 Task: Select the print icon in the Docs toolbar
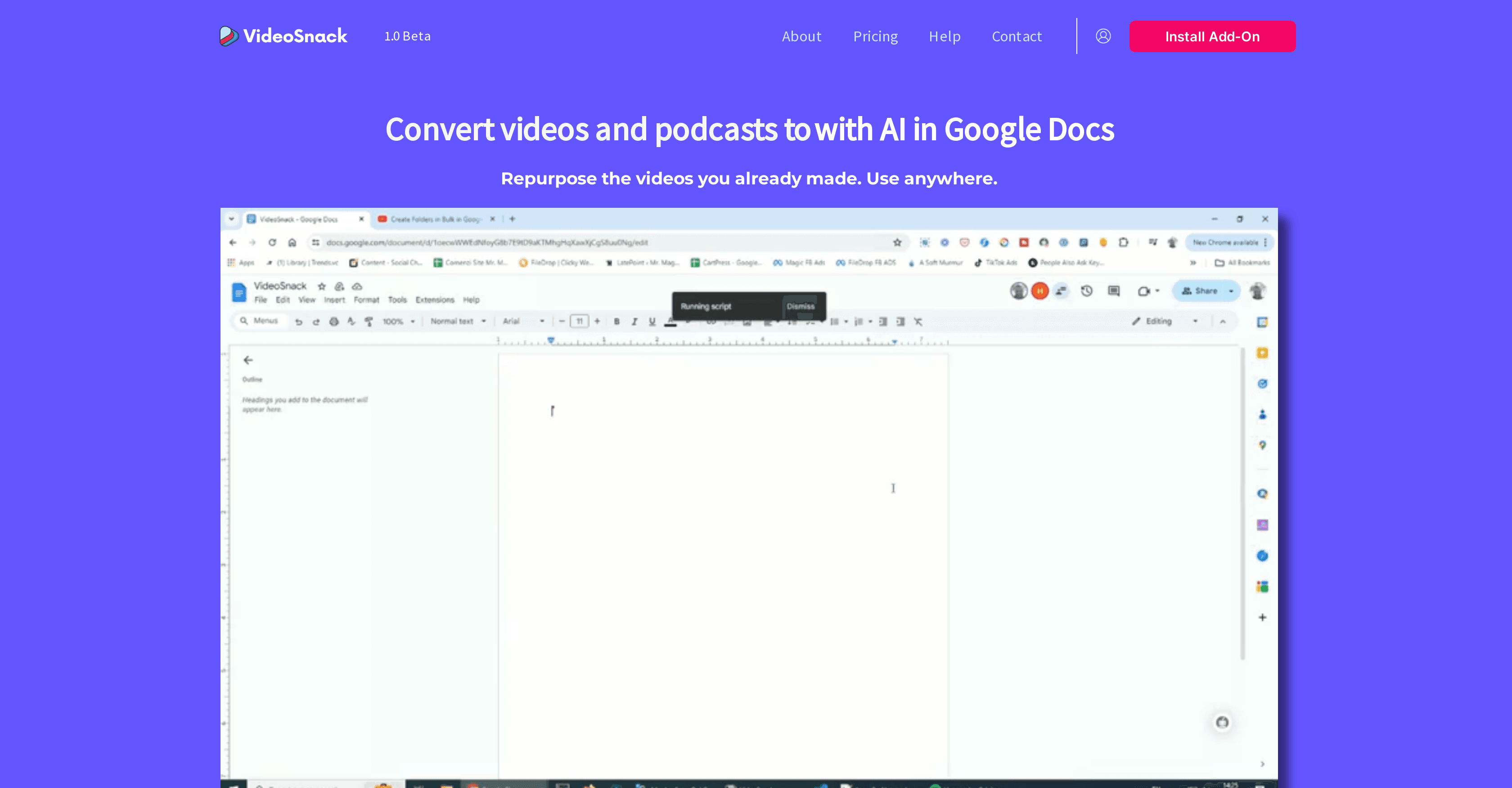tap(334, 322)
